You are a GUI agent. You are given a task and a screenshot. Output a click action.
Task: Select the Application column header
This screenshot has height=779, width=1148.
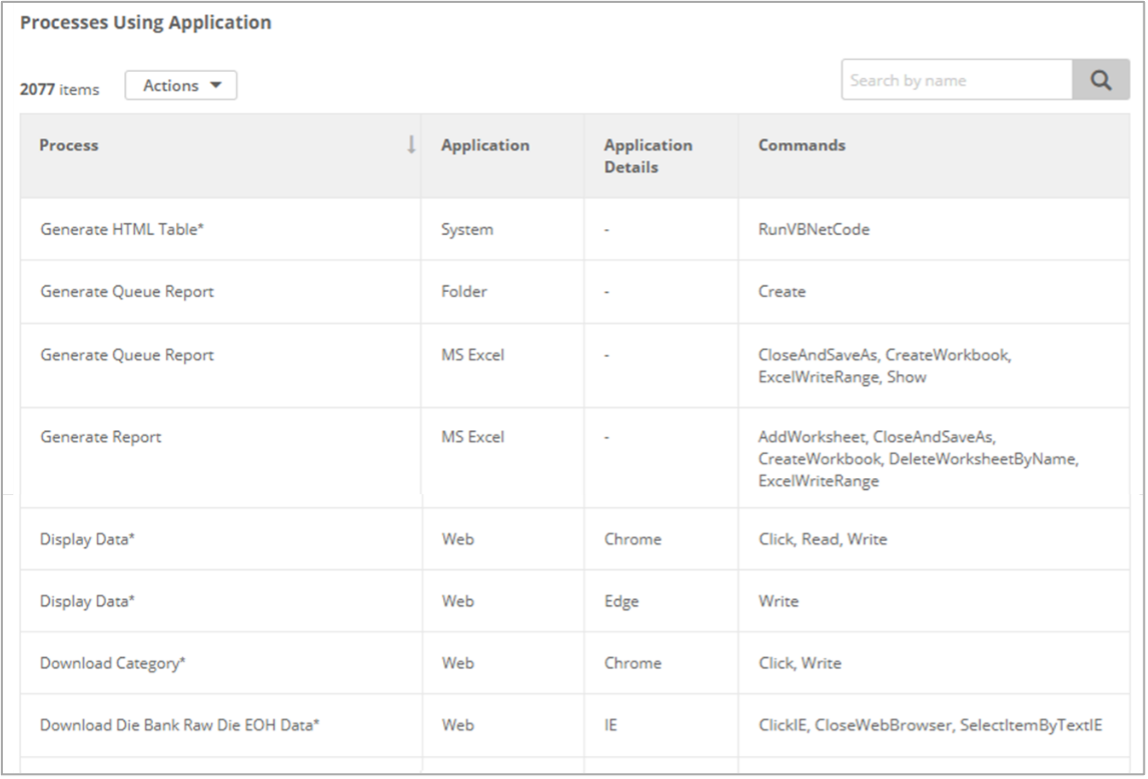(485, 145)
